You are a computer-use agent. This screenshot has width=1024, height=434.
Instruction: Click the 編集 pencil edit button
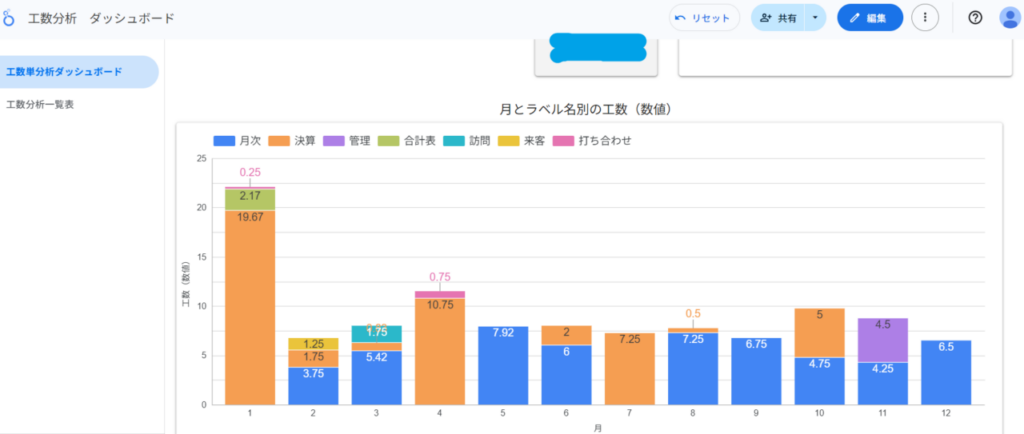(x=870, y=18)
